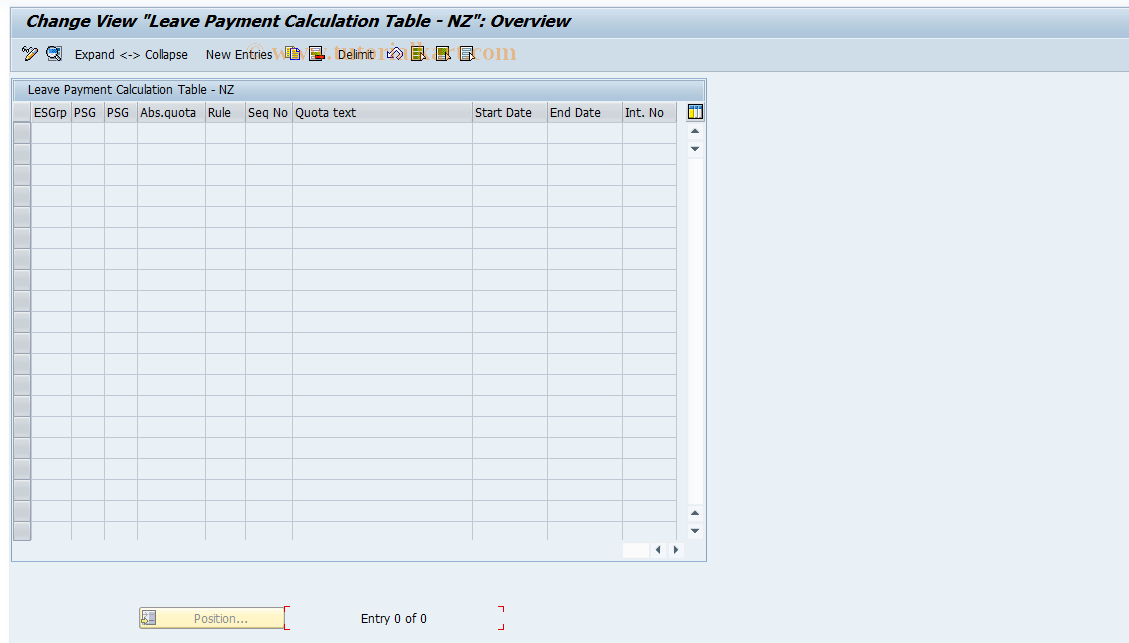1129x643 pixels.
Task: Click scroll up arrow at top of table scrollbar
Action: tap(695, 131)
